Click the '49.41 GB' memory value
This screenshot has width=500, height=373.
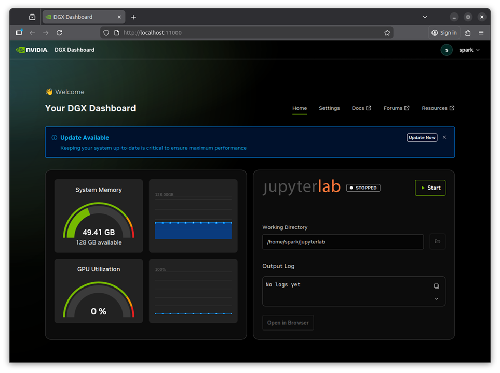pyautogui.click(x=99, y=232)
